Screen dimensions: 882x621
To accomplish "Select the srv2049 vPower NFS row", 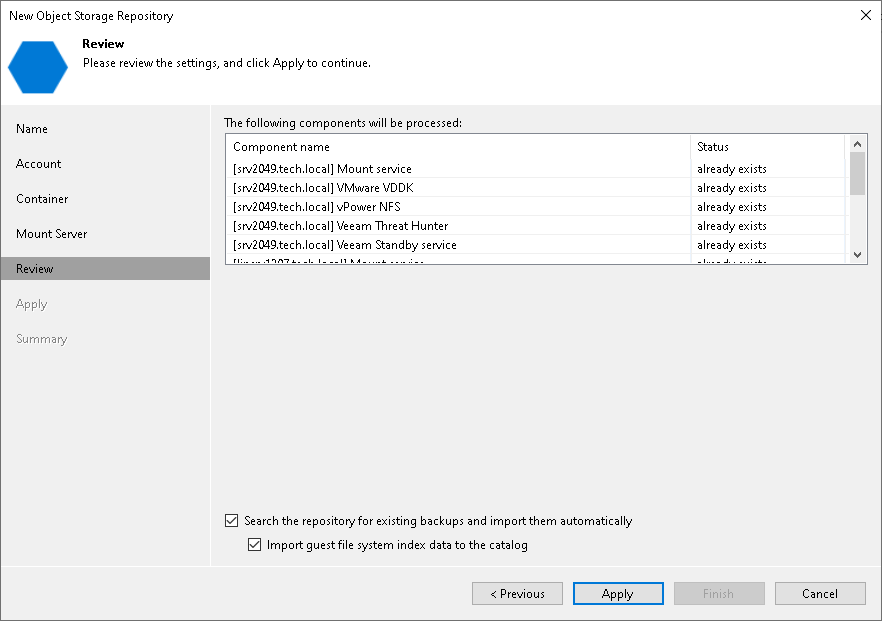I will point(536,207).
